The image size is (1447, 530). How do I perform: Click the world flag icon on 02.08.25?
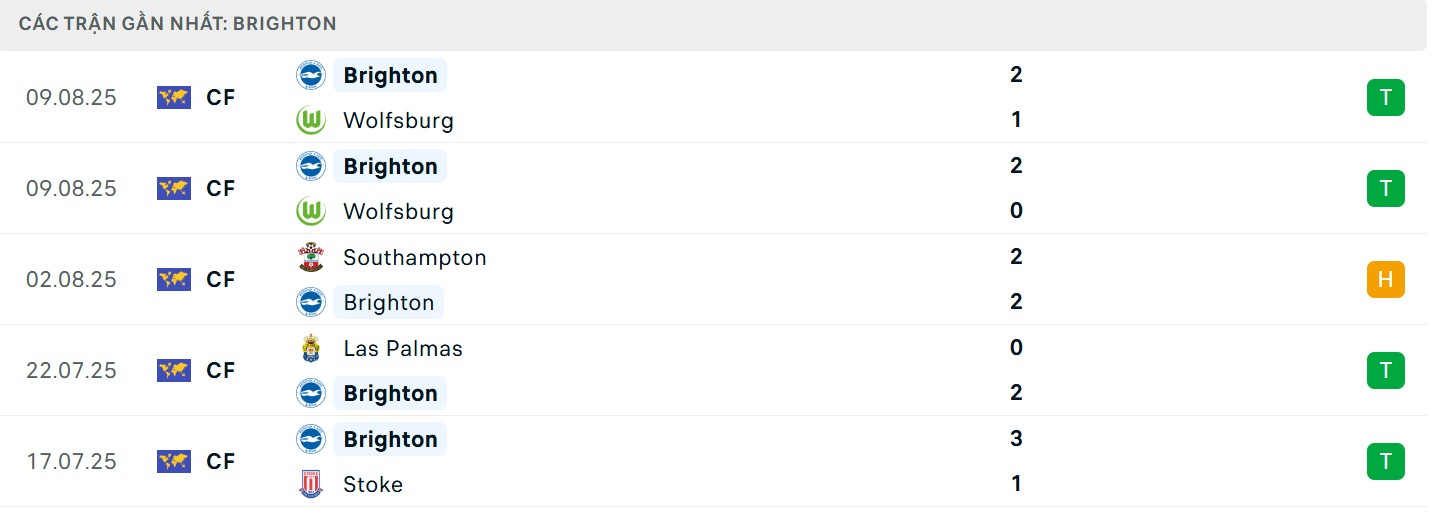[174, 280]
